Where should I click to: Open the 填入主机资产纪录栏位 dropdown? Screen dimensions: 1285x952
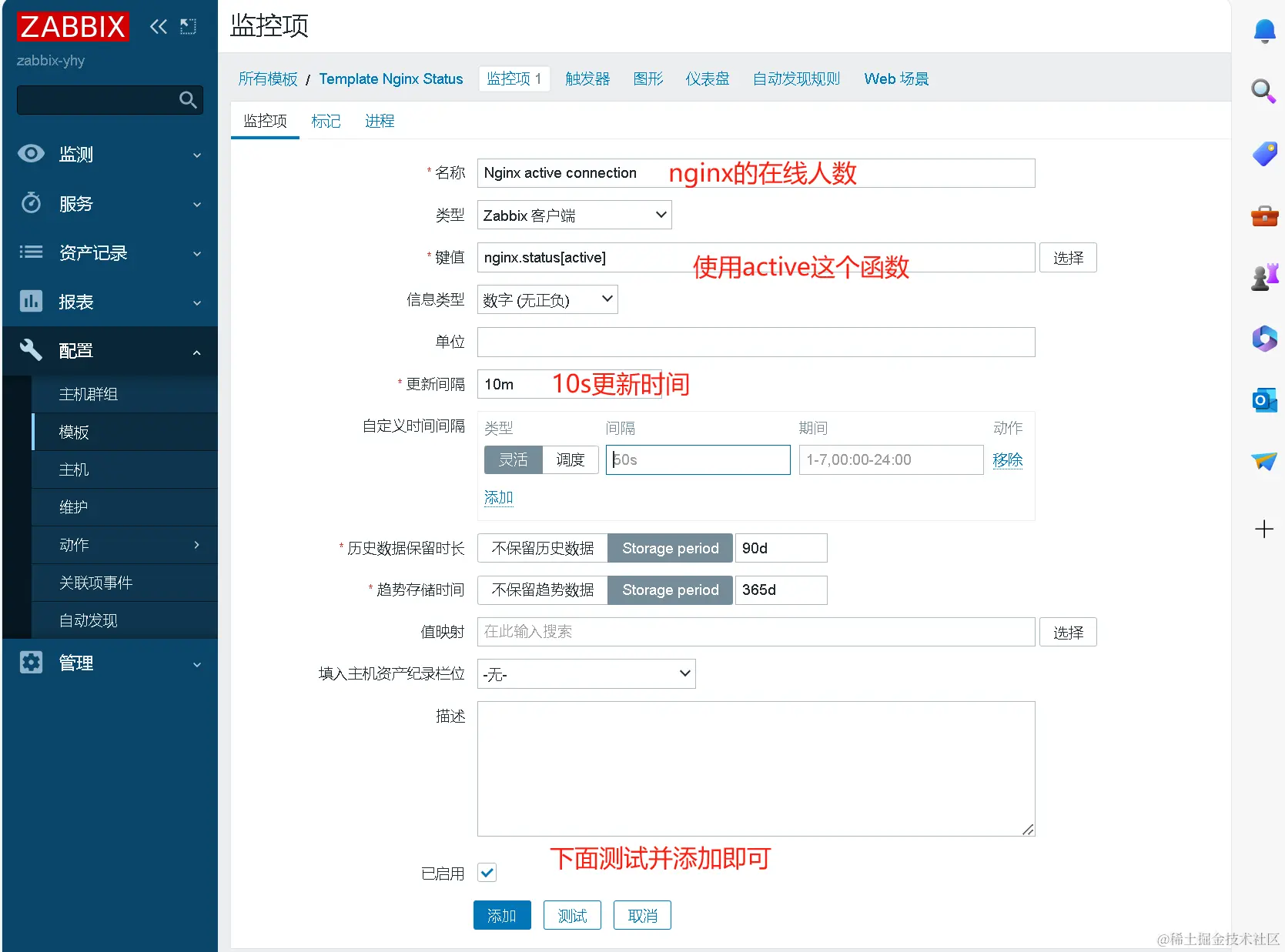[587, 673]
